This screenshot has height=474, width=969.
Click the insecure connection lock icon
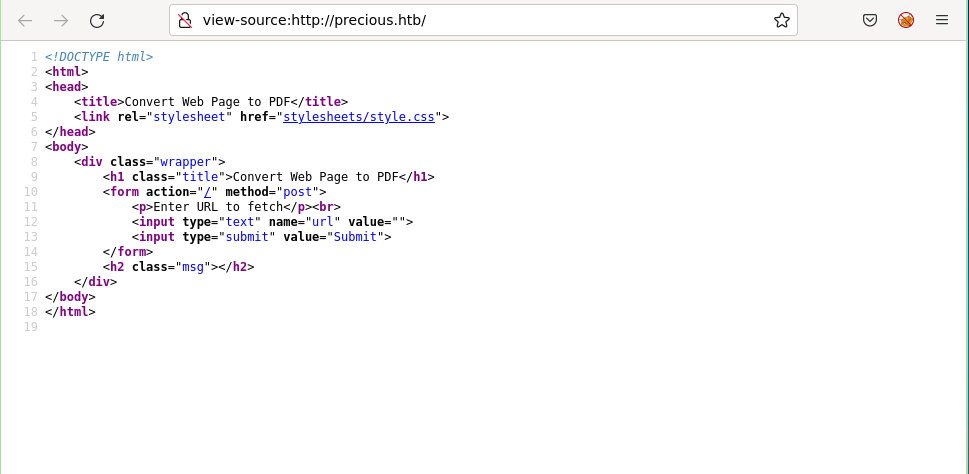(185, 20)
